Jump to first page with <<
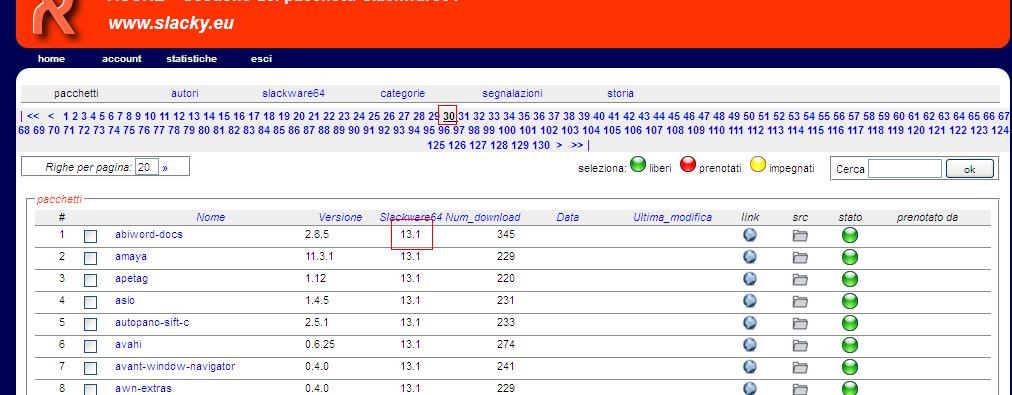The width and height of the screenshot is (1012, 395). 33,116
